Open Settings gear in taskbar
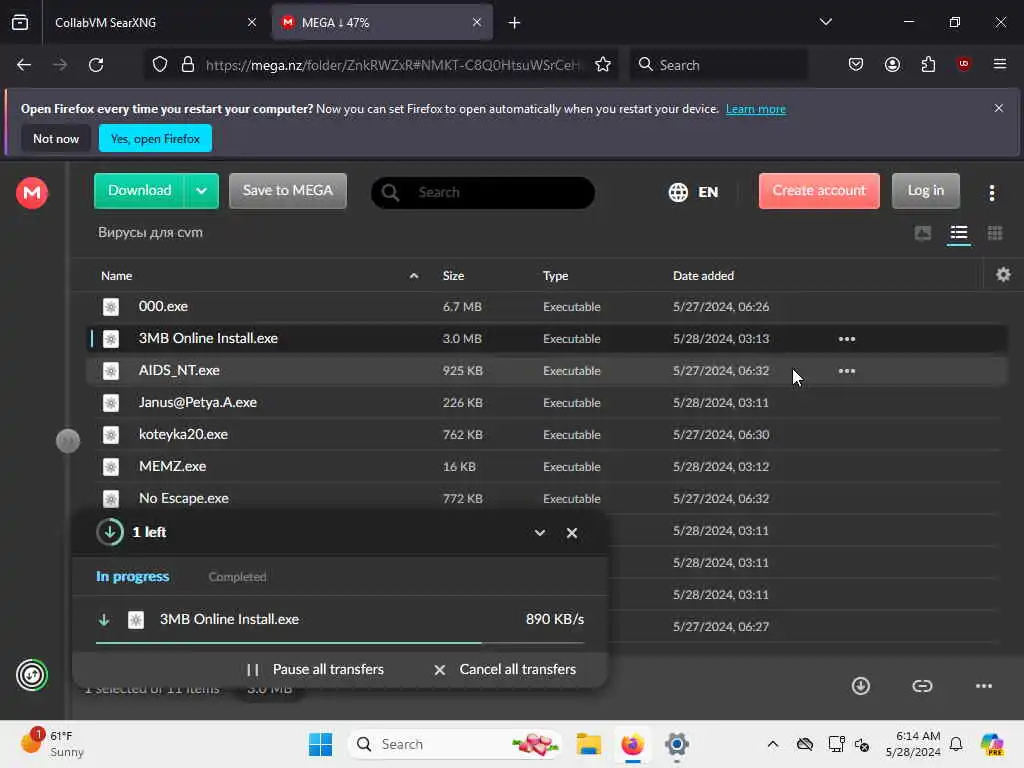Image resolution: width=1024 pixels, height=768 pixels. pyautogui.click(x=677, y=744)
